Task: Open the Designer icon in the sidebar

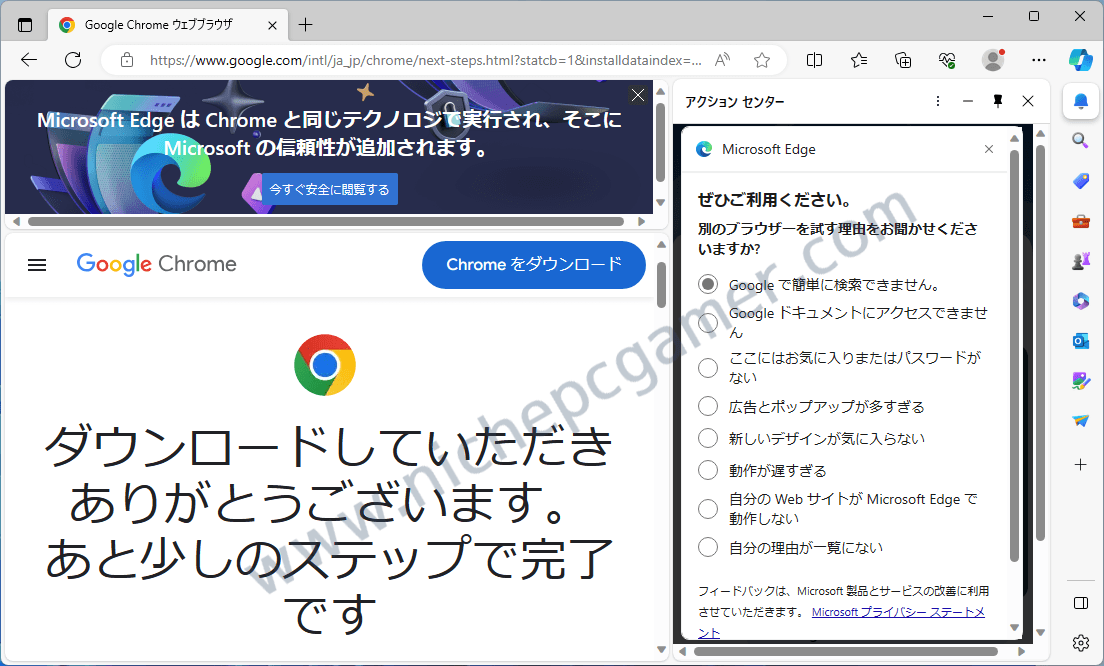Action: [x=1081, y=381]
